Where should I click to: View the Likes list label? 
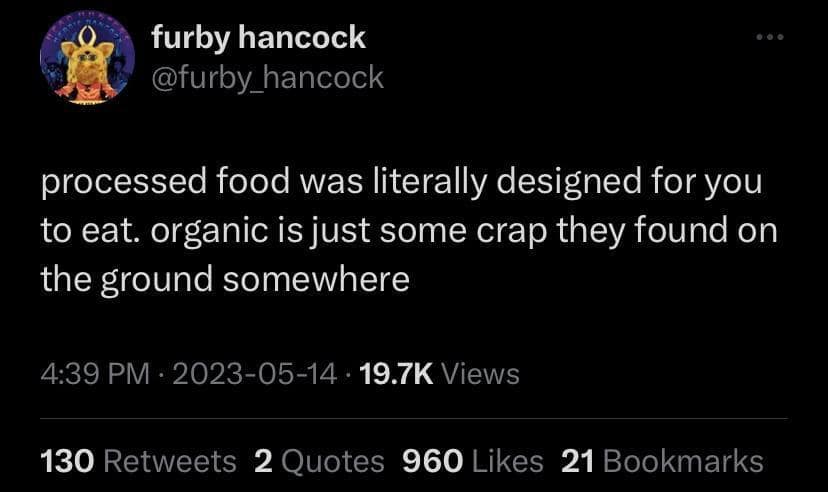tap(507, 461)
